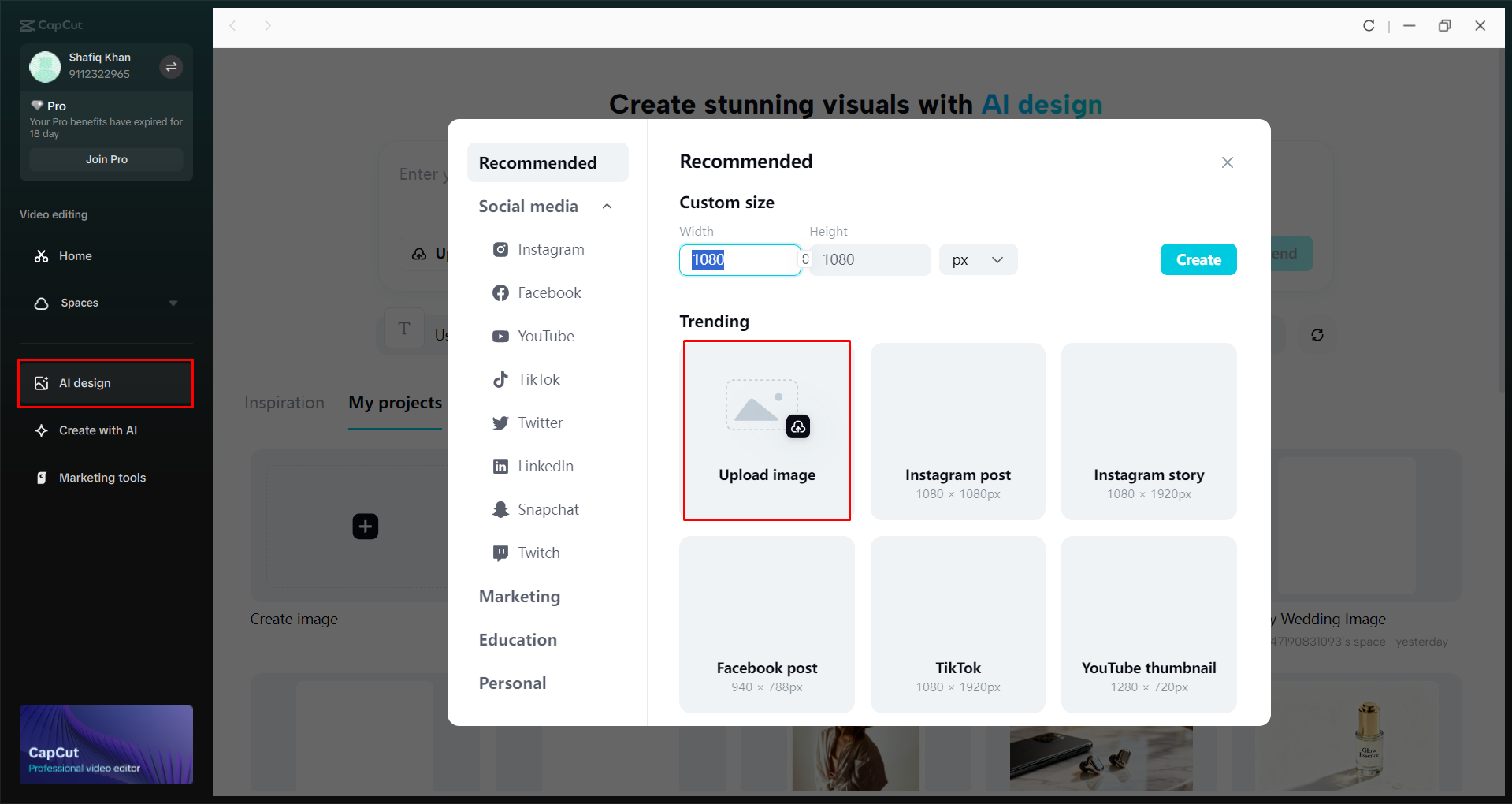This screenshot has height=804, width=1512.
Task: Select the Instagram social media icon
Action: (501, 249)
